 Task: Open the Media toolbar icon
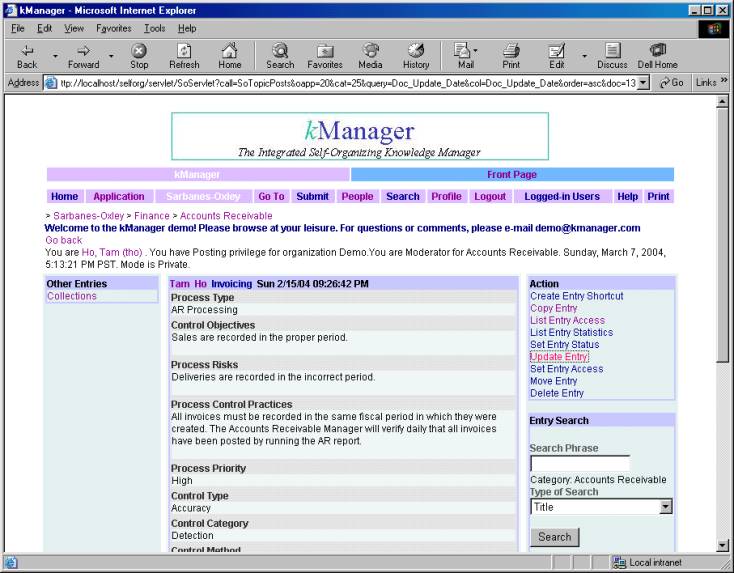[x=370, y=51]
